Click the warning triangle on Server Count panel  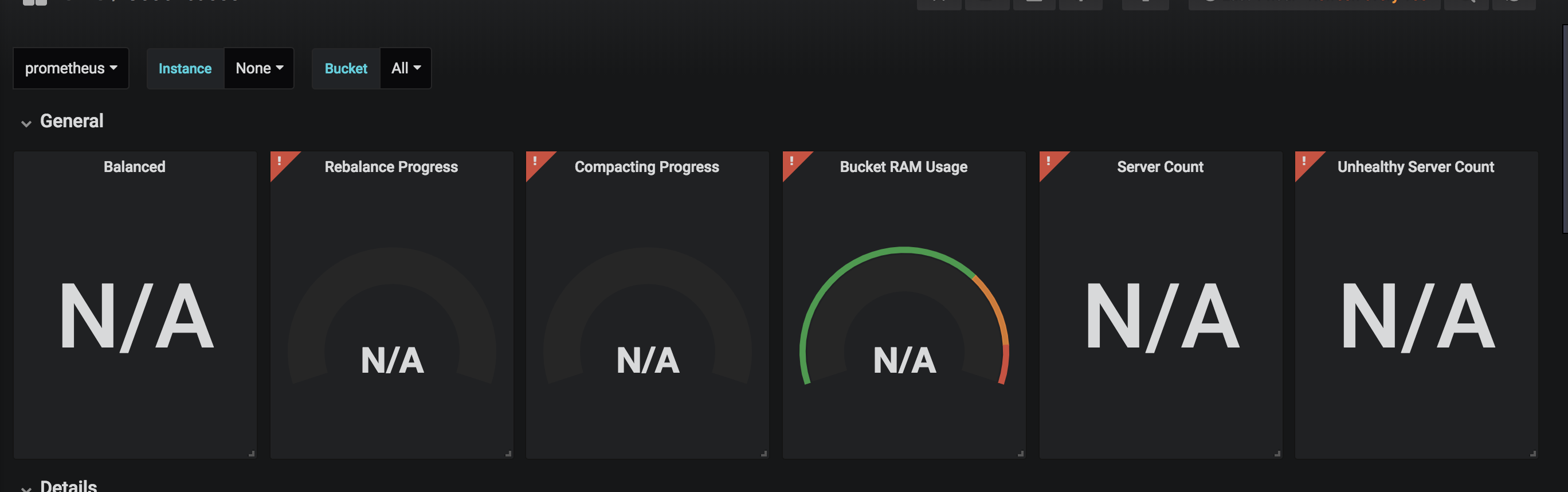pyautogui.click(x=1048, y=162)
